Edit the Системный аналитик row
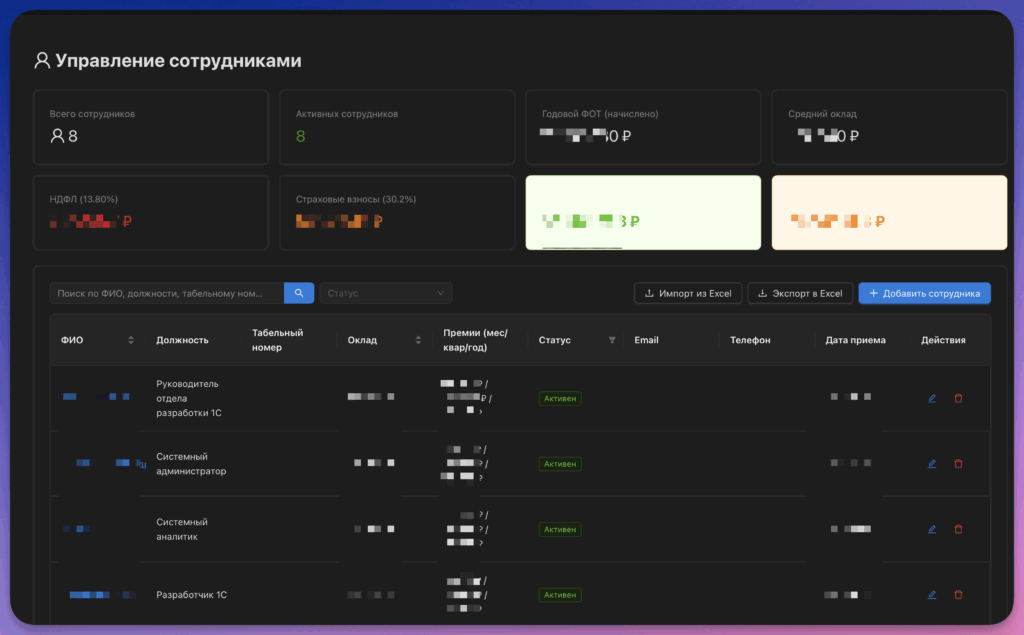1024x635 pixels. click(x=932, y=529)
